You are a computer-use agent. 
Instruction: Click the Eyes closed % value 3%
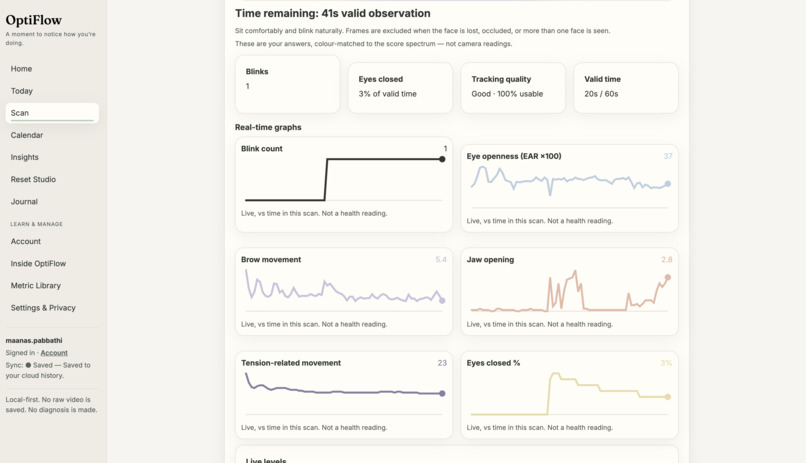click(666, 363)
